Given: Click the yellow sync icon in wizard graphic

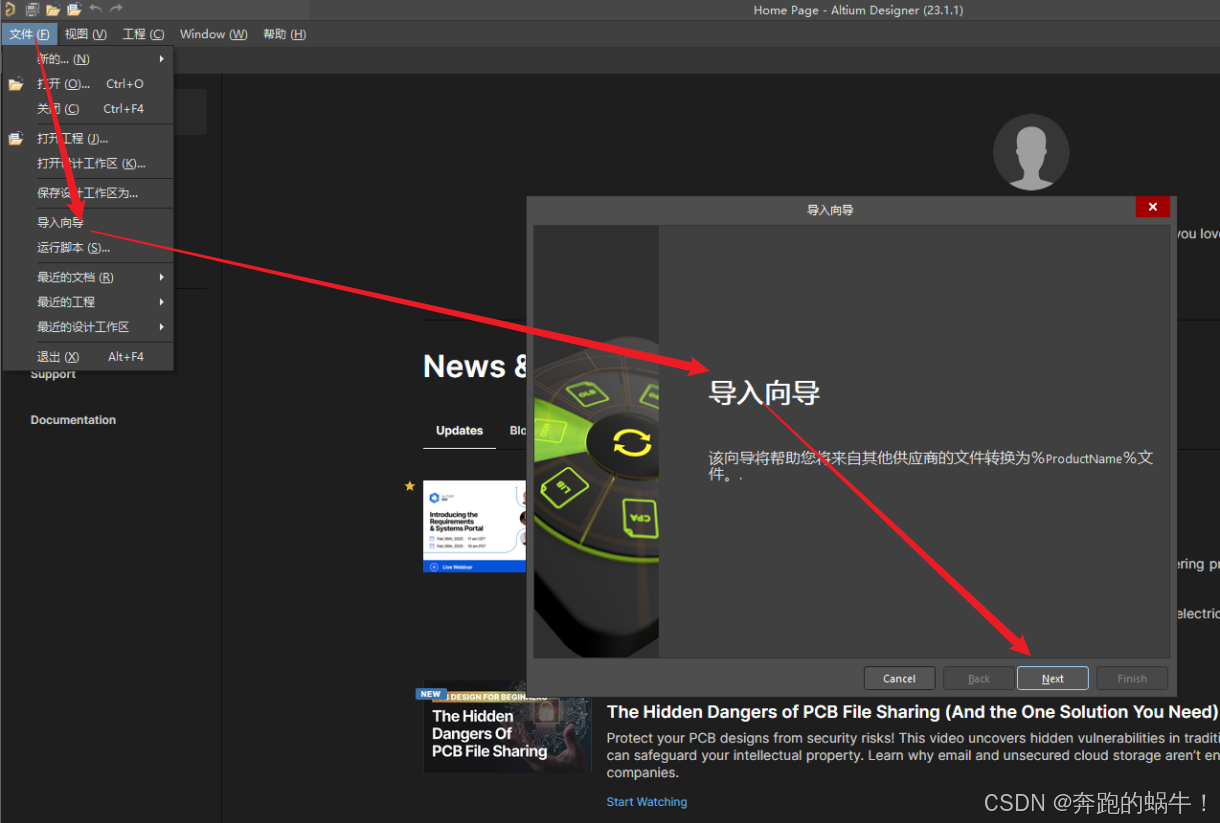Looking at the screenshot, I should [632, 443].
